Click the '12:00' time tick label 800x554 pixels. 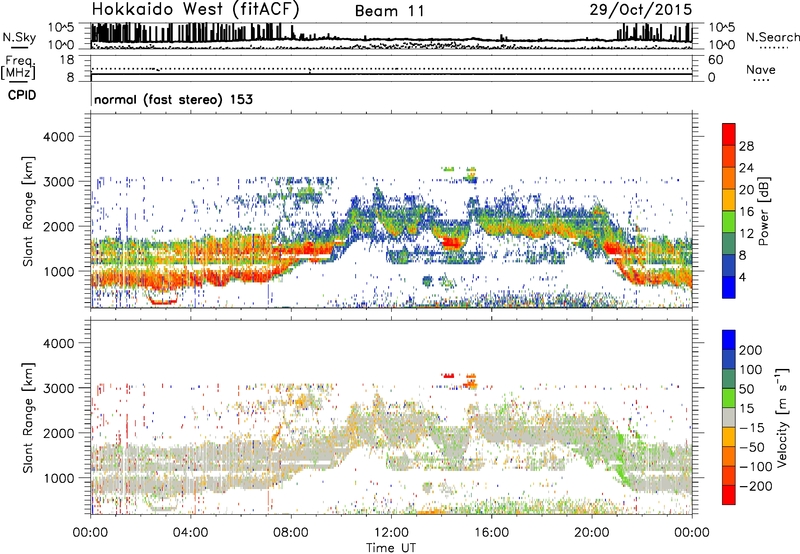(x=391, y=533)
